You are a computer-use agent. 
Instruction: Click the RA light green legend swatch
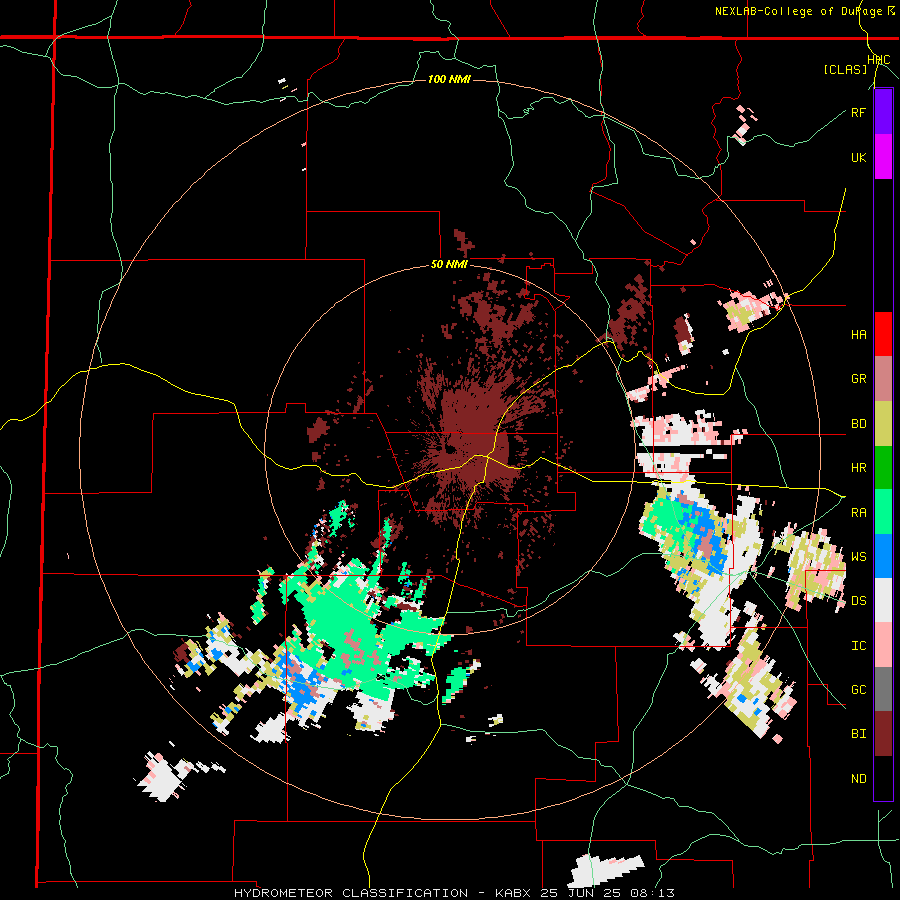click(883, 512)
